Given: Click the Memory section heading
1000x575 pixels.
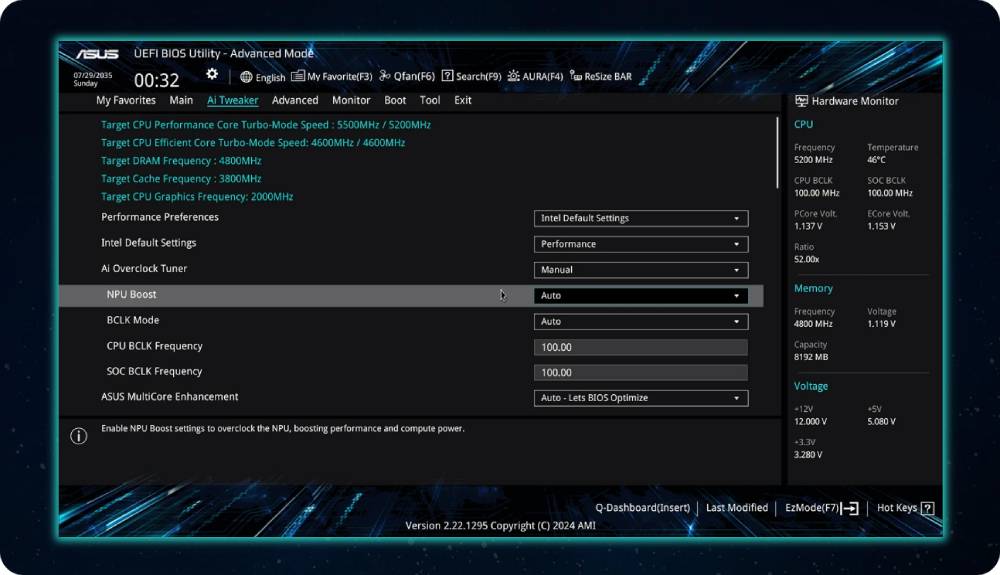Looking at the screenshot, I should click(813, 288).
